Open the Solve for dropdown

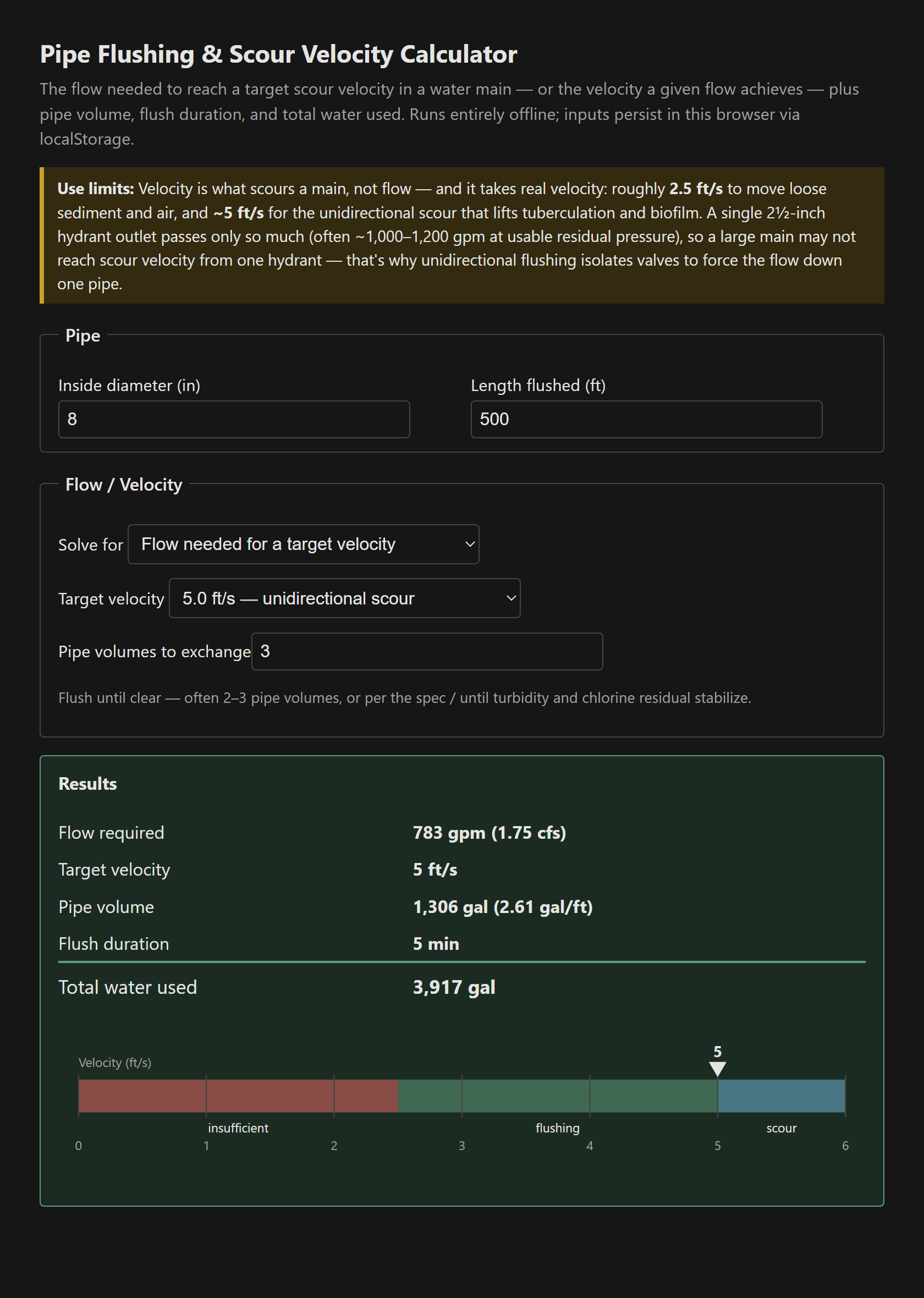click(x=303, y=544)
